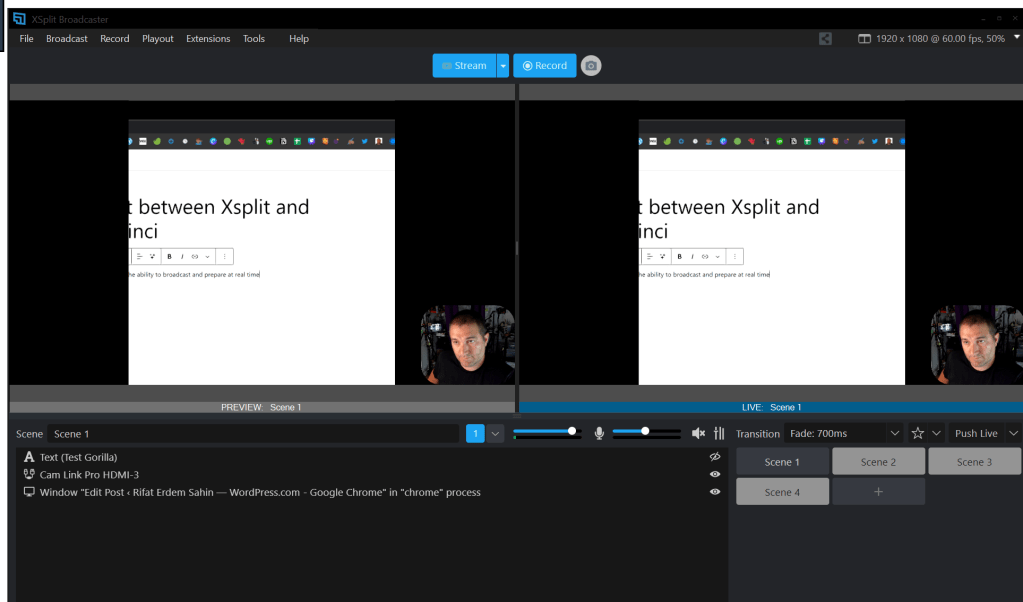Viewport: 1023px width, 602px height.
Task: Expand the dropdown next to scene number
Action: 495,434
